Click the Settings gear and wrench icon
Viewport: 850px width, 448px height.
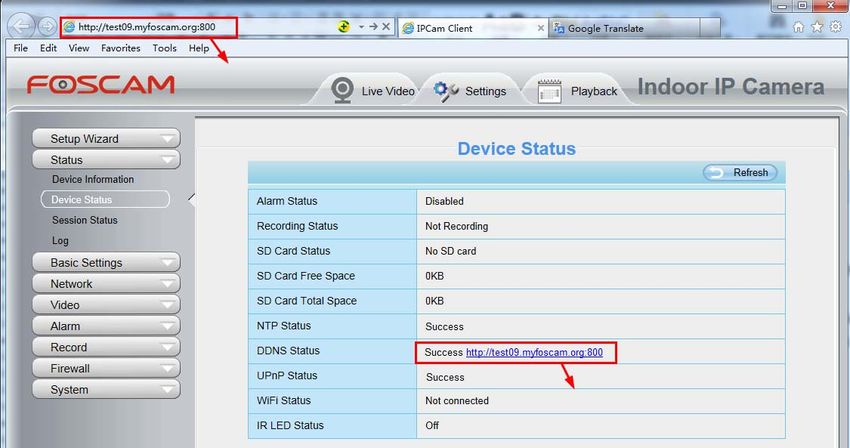pos(446,91)
